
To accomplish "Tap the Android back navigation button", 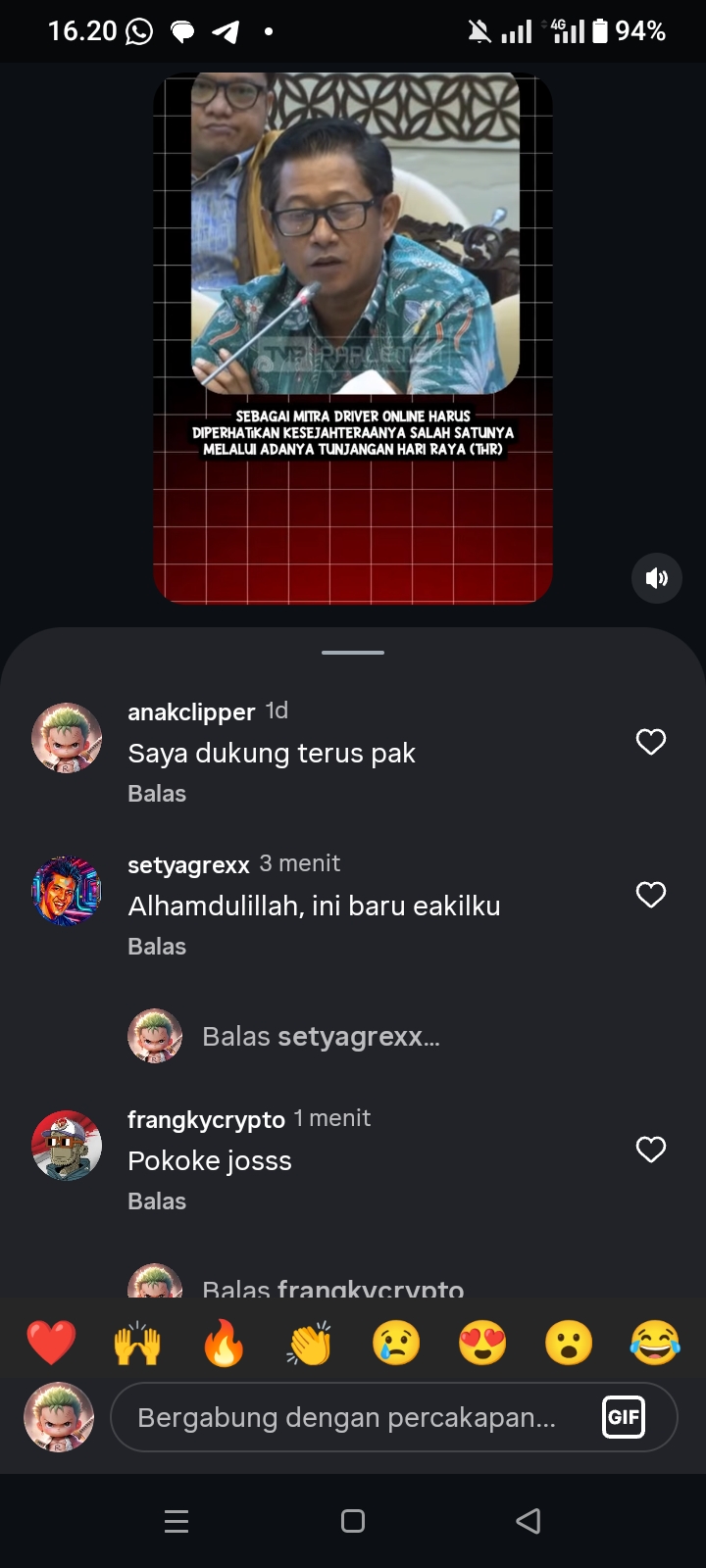I will tap(529, 1521).
